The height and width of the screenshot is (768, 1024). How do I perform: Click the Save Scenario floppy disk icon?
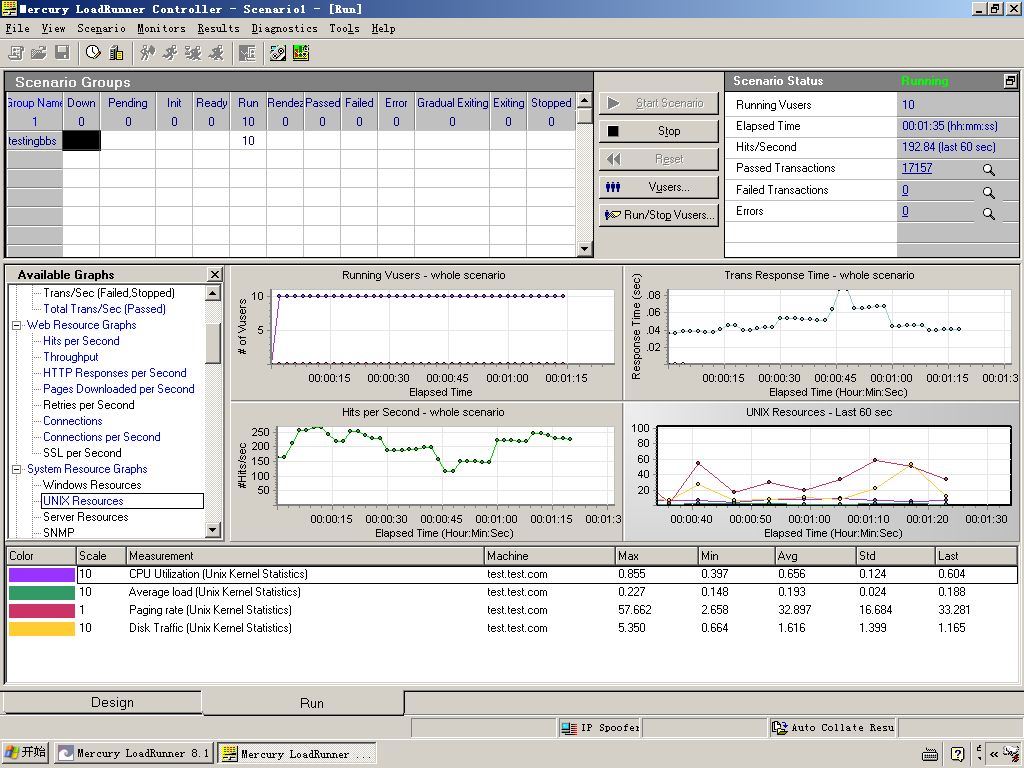pos(62,53)
